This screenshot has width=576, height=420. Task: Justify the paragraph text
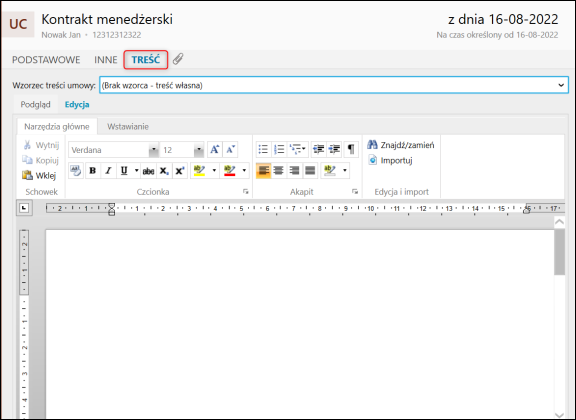(310, 170)
